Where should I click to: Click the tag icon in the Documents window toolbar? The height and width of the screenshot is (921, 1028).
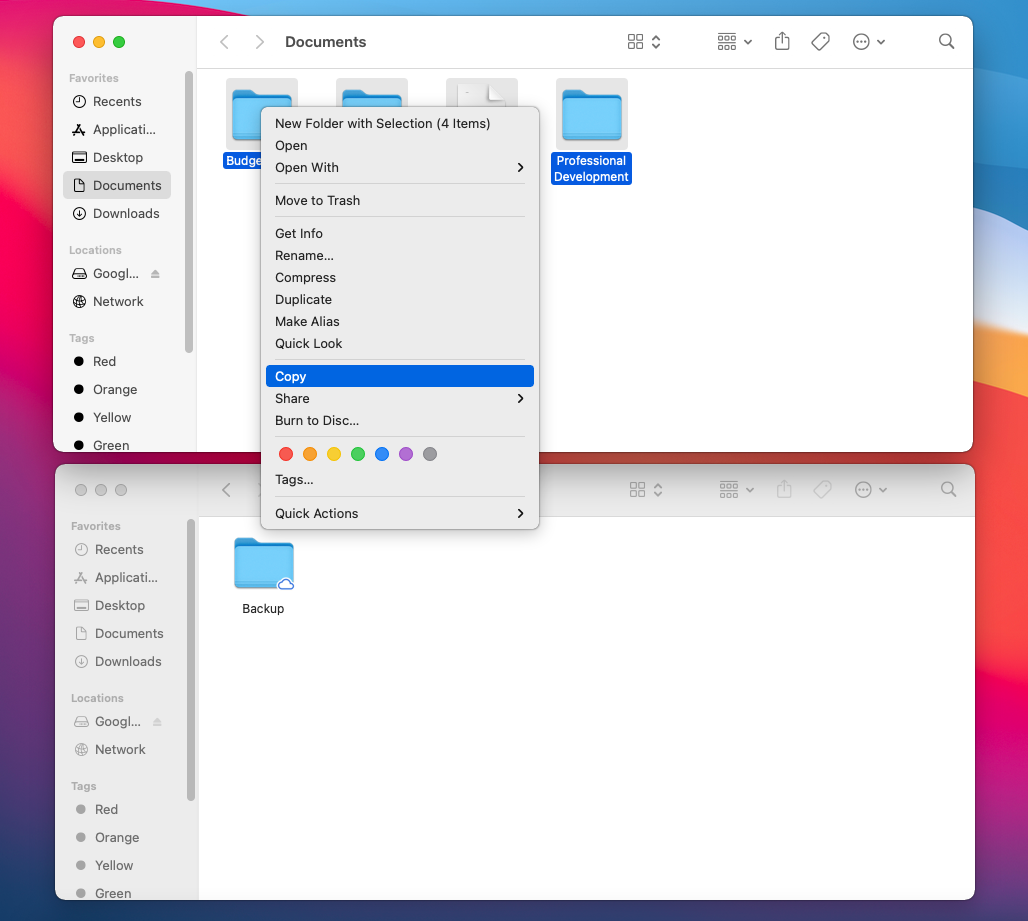(820, 41)
